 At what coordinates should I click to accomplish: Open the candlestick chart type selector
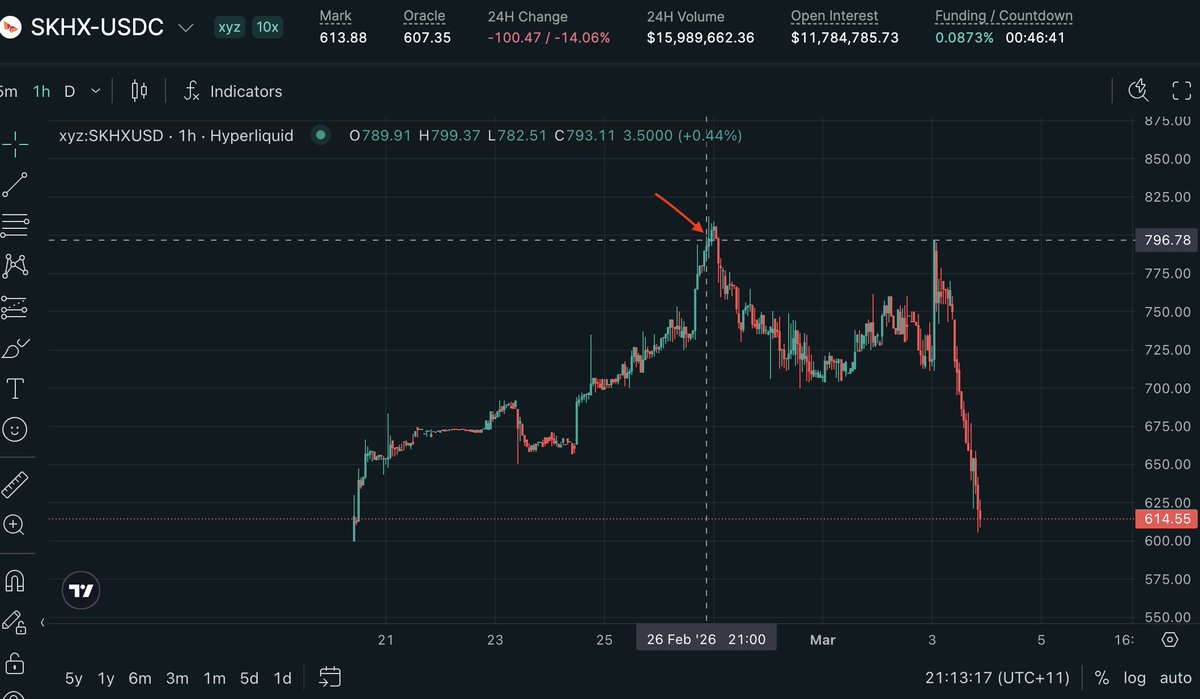pos(139,91)
